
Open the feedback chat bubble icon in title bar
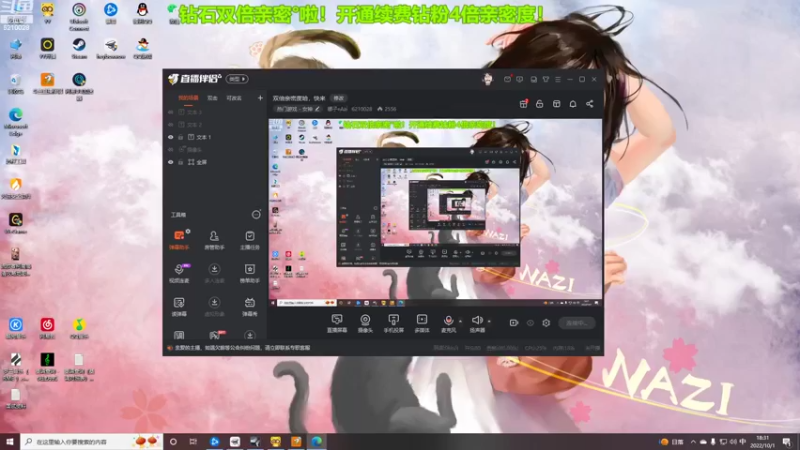tap(520, 79)
